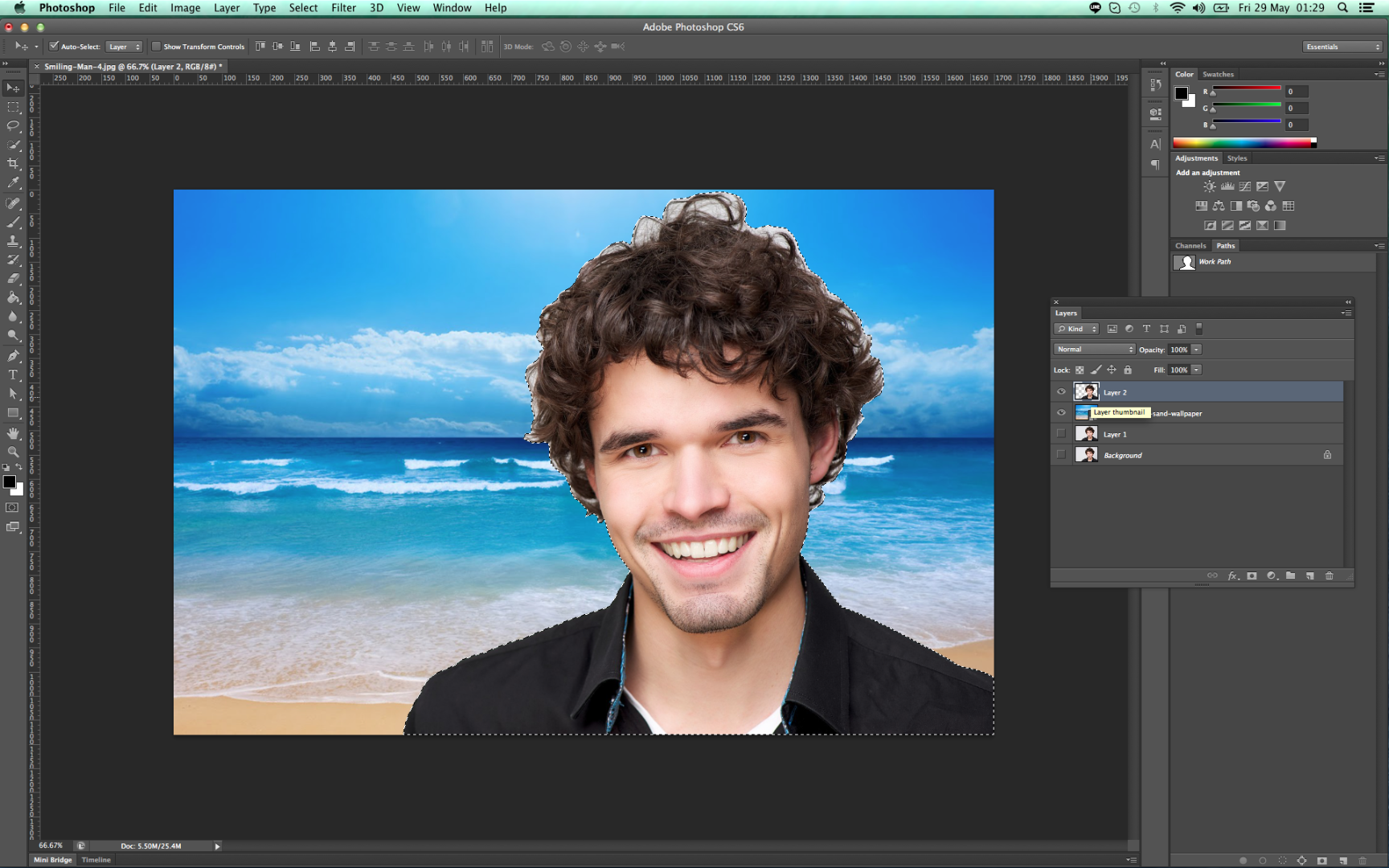Click the red R slider track
Image resolution: width=1389 pixels, height=868 pixels.
(x=1246, y=88)
